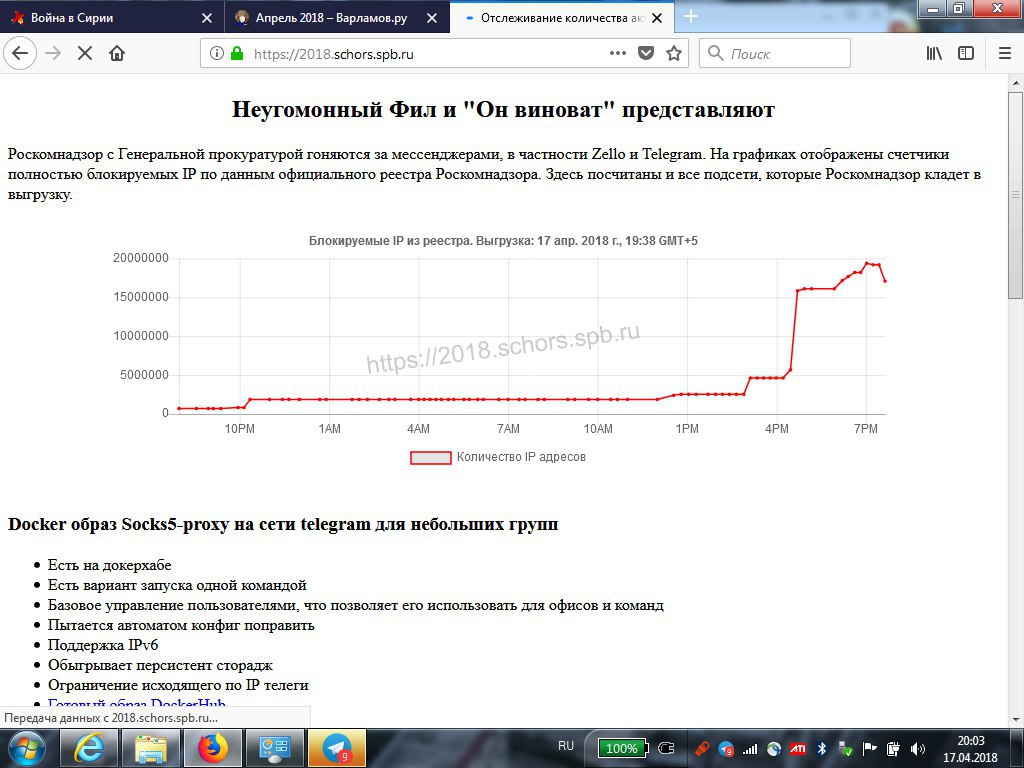Close the Апрель 2018 Варламов.ру tab
The image size is (1024, 768).
[432, 18]
